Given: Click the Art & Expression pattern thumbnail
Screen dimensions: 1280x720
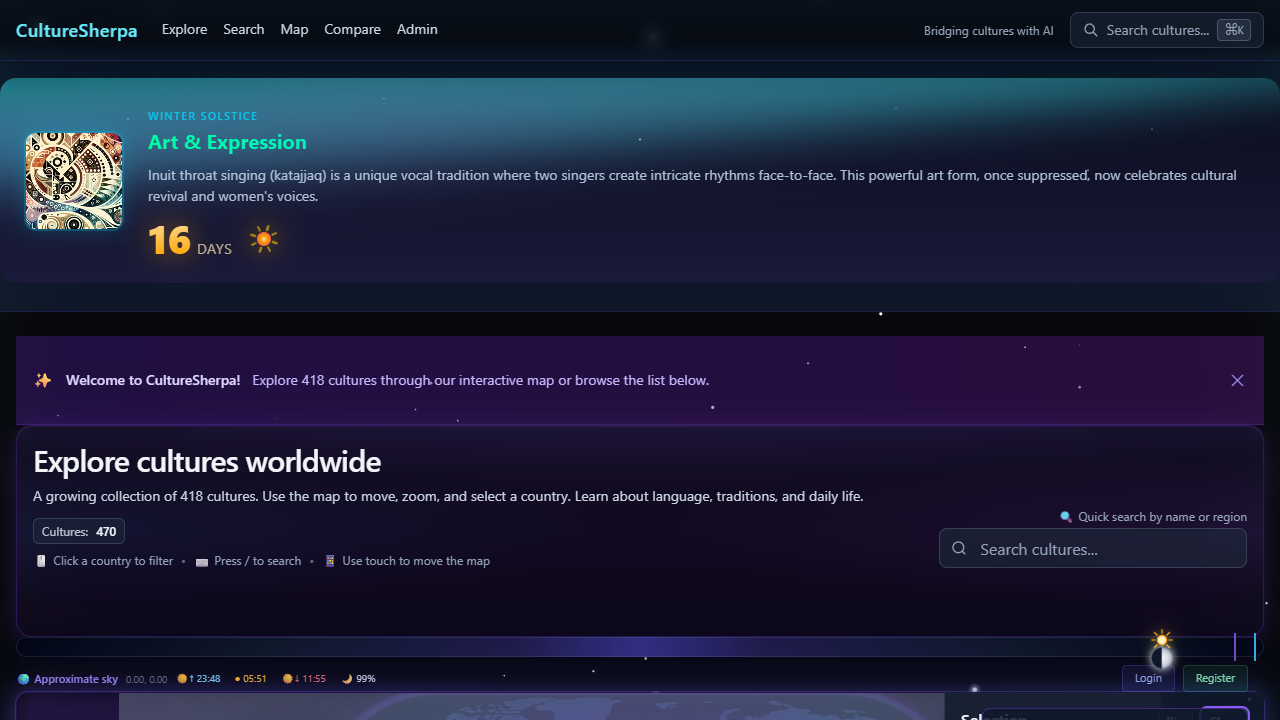Looking at the screenshot, I should click(x=74, y=181).
